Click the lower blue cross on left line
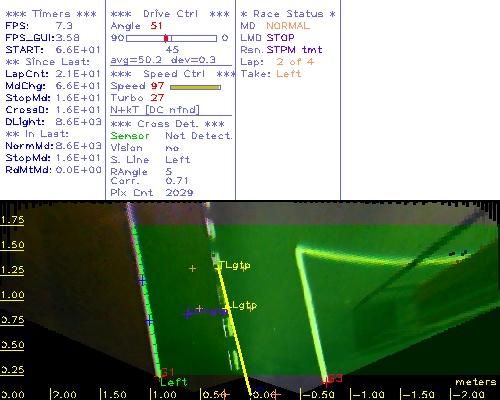 [x=150, y=321]
